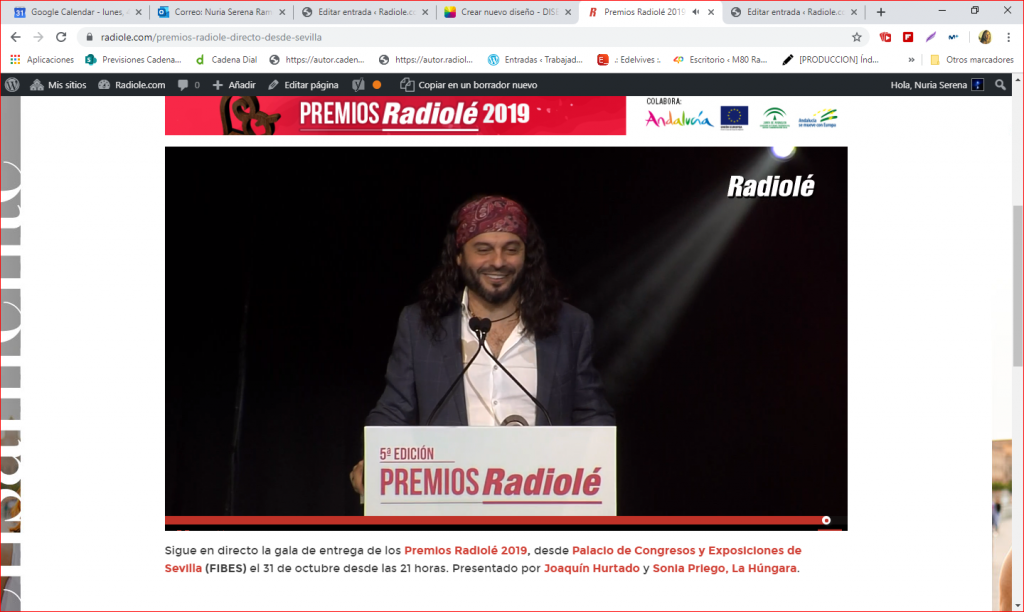
Task: Open a new browser tab
Action: pos(881,12)
